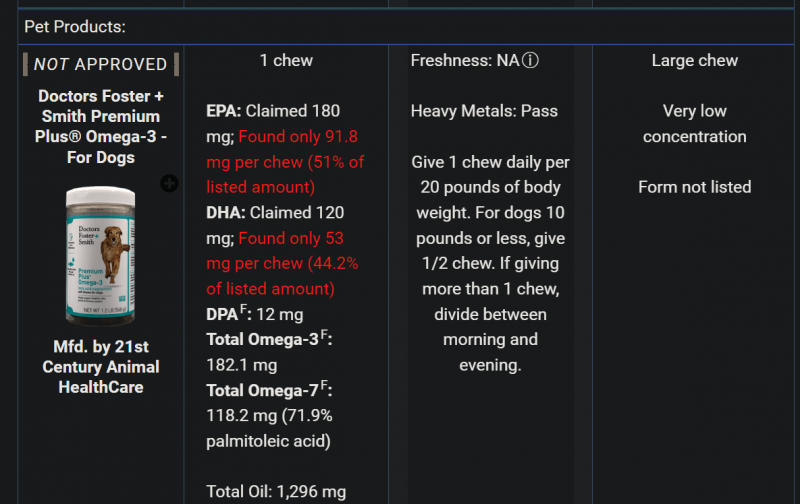This screenshot has height=504, width=800.
Task: Click the '1 chew' serving size text
Action: 286,61
